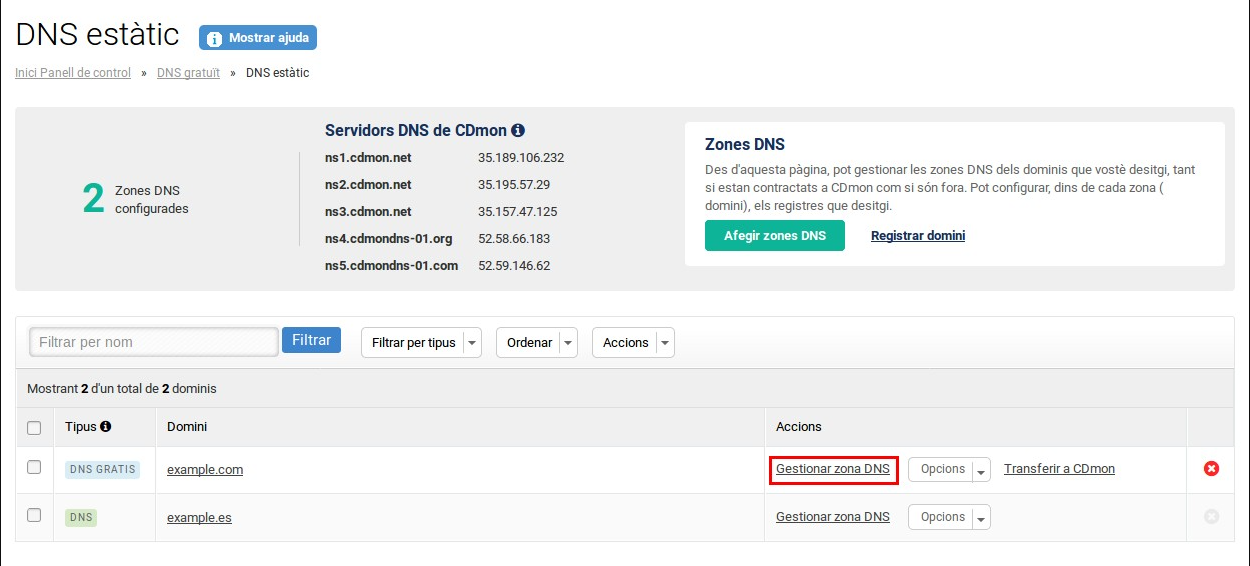Click IP address 52.59.146.62
Screen dimensions: 1250x566
[514, 266]
